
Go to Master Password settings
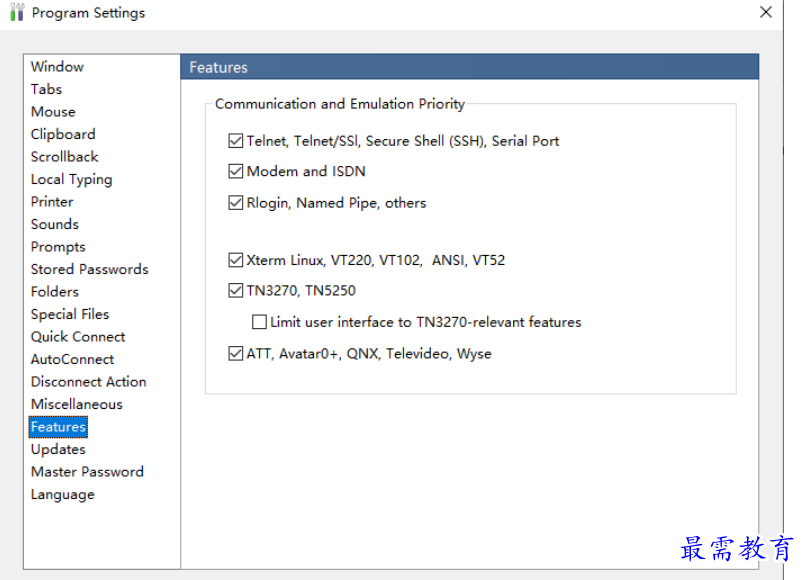click(x=87, y=472)
